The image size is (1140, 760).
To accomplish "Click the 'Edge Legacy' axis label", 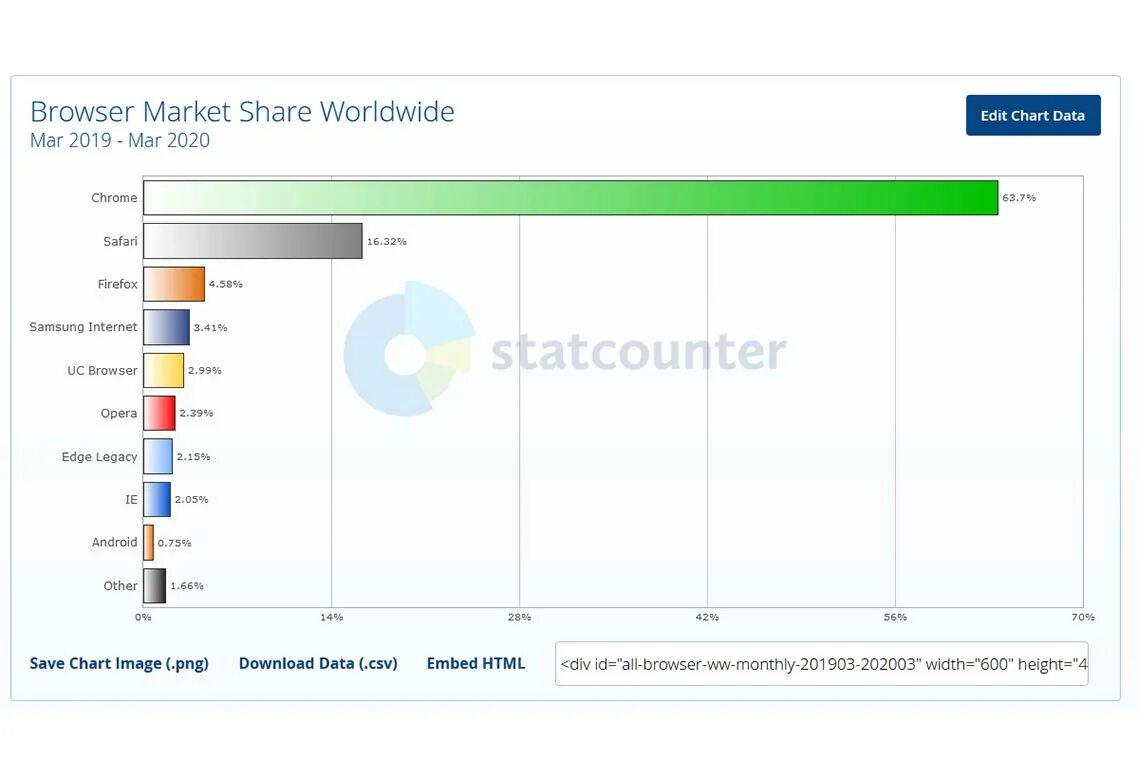I will [100, 457].
